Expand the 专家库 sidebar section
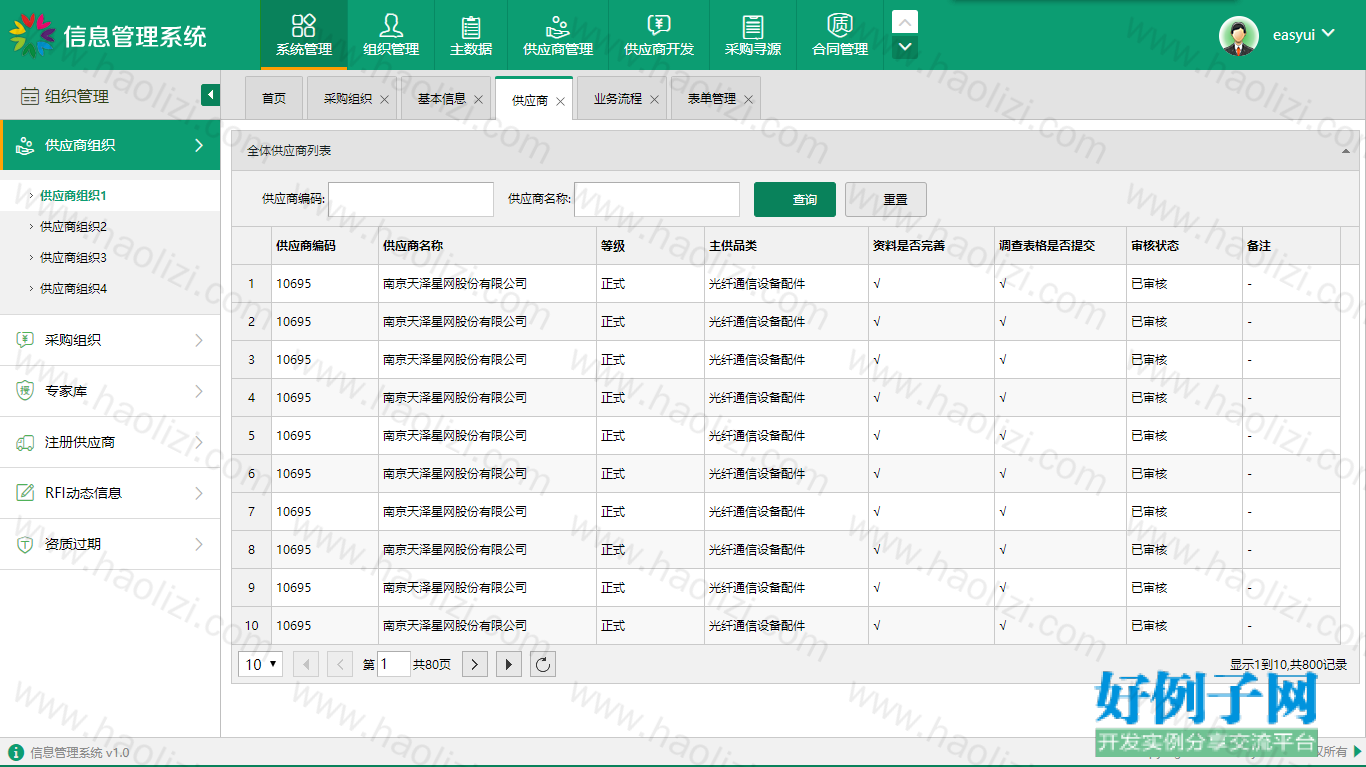The width and height of the screenshot is (1366, 767). point(110,391)
